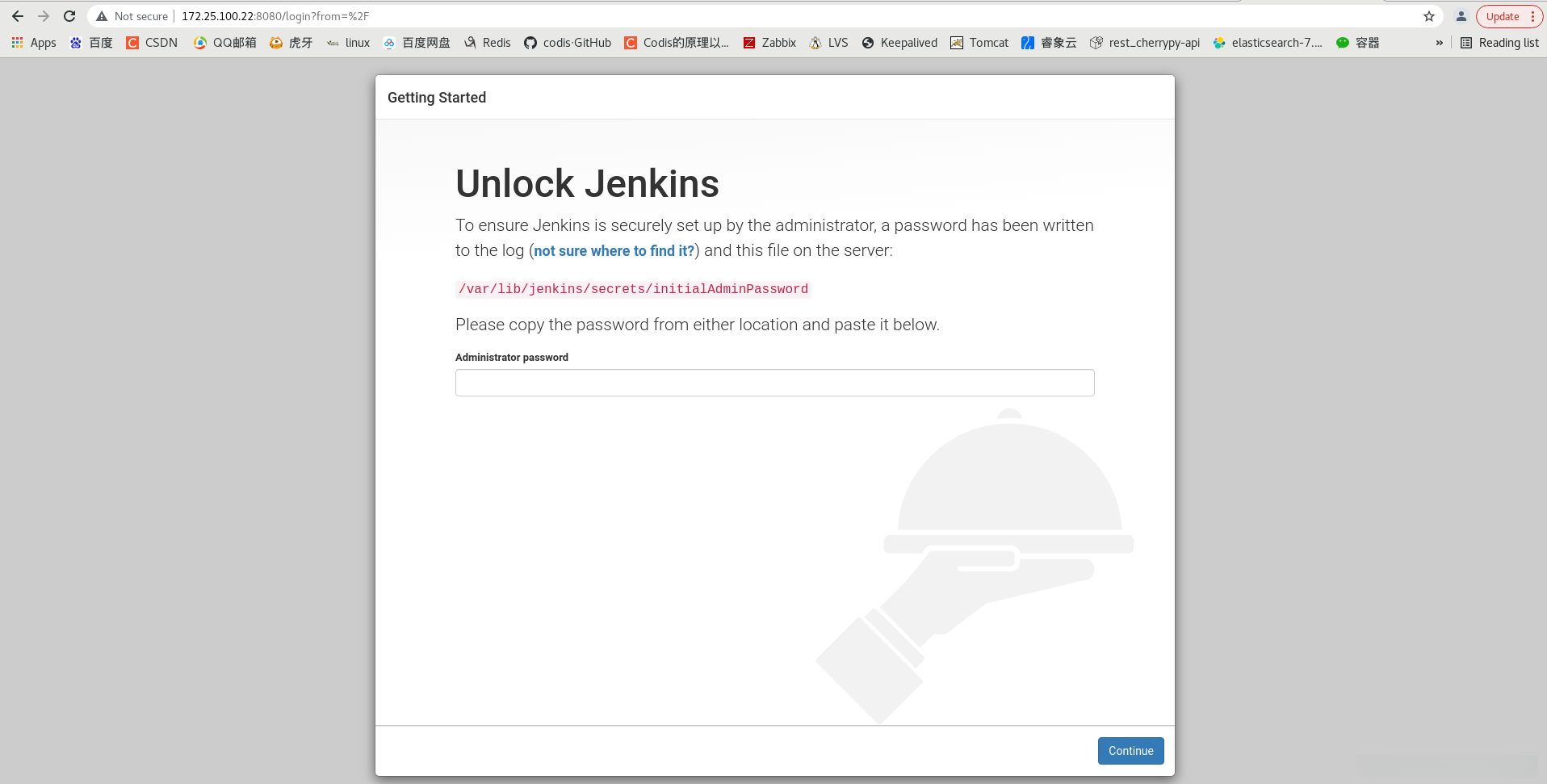This screenshot has width=1547, height=784.
Task: Open the codis·GitHub bookmark
Action: [568, 43]
